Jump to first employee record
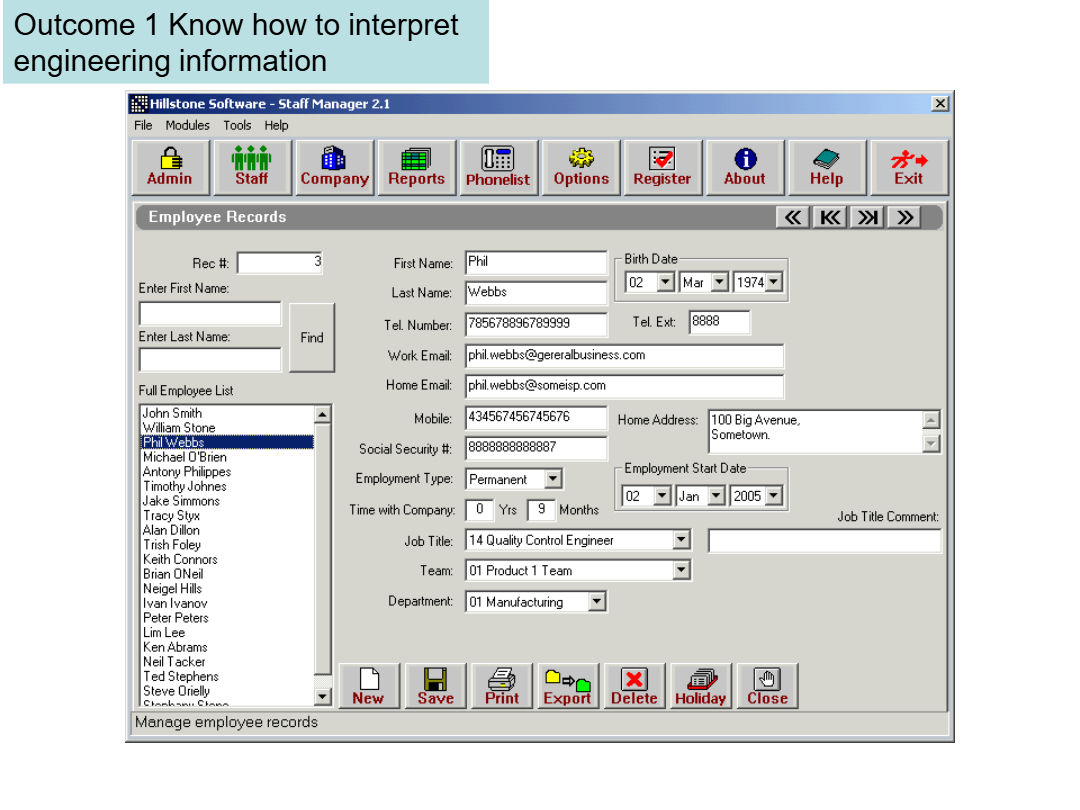Image resolution: width=1080 pixels, height=810 pixels. tap(830, 218)
